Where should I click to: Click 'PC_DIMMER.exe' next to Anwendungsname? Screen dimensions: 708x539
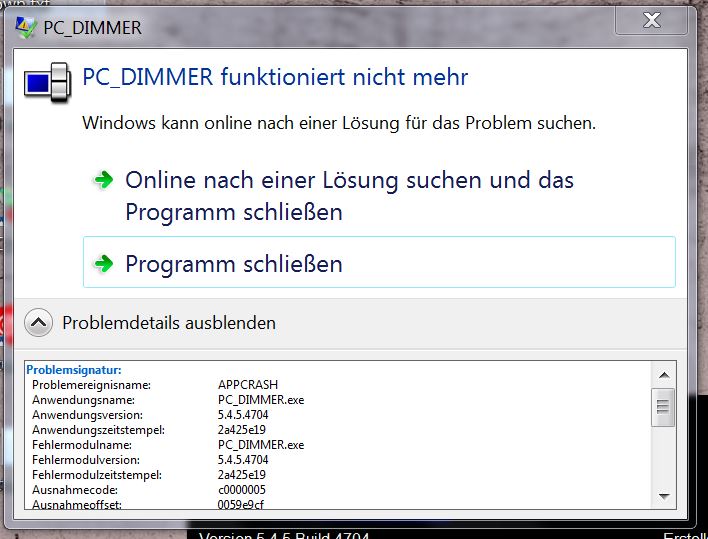(261, 400)
